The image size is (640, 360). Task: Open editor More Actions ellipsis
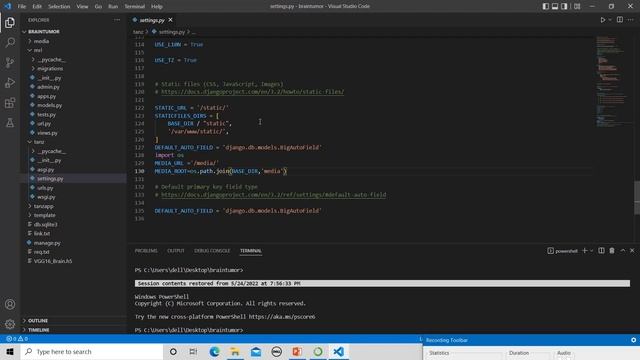(631, 20)
